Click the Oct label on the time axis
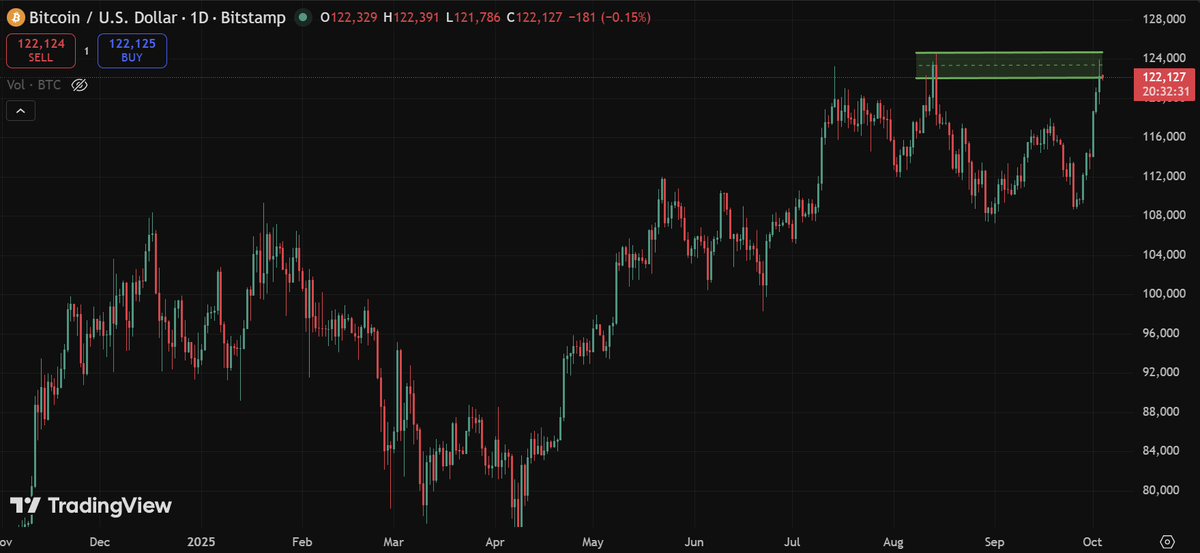This screenshot has height=553, width=1200. coord(1094,541)
